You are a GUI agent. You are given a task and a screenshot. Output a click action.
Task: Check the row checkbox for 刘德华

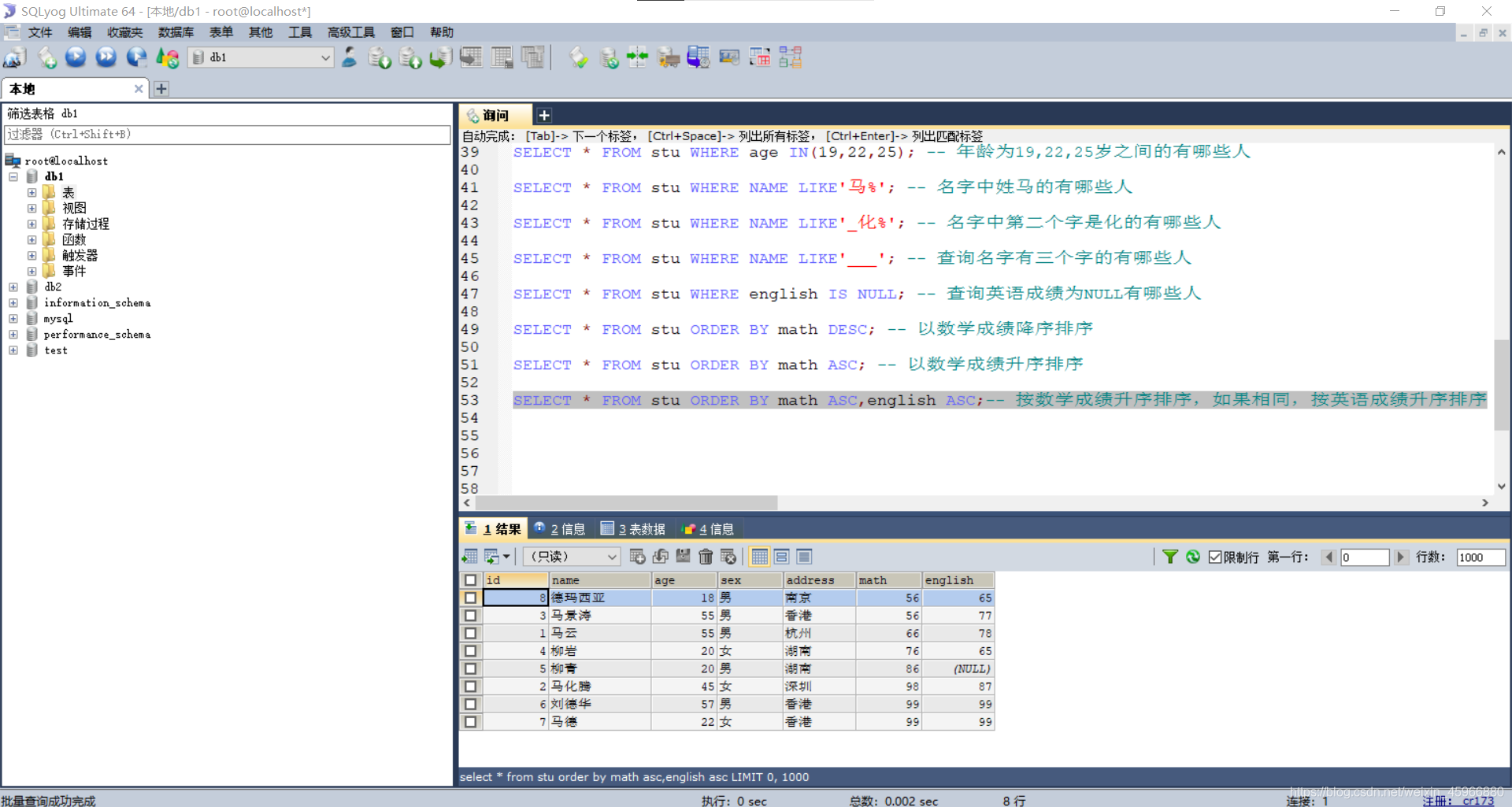coord(470,704)
